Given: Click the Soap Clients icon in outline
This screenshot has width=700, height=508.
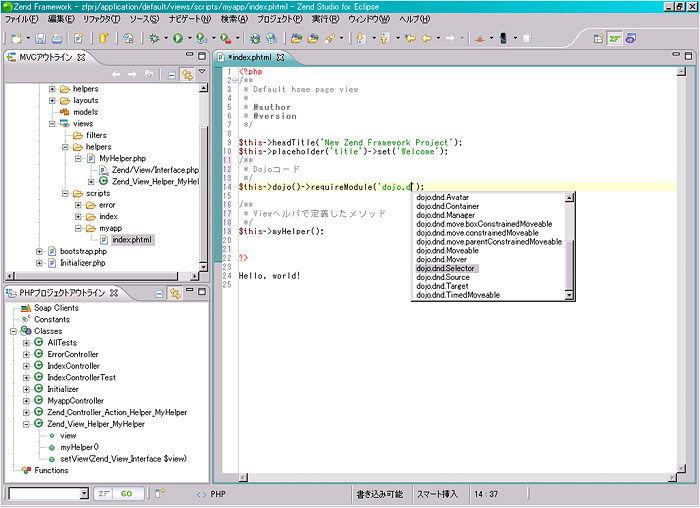Looking at the screenshot, I should 26,308.
